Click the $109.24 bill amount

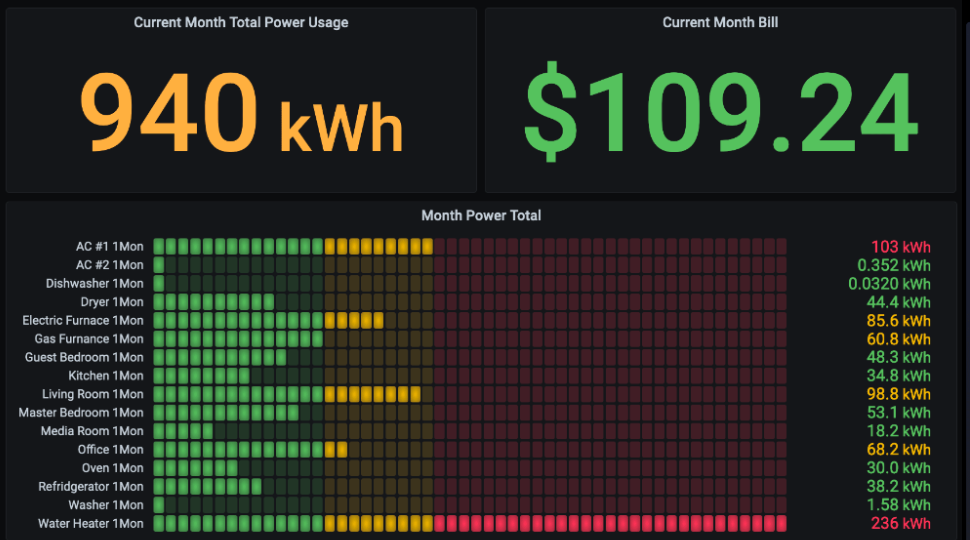720,112
